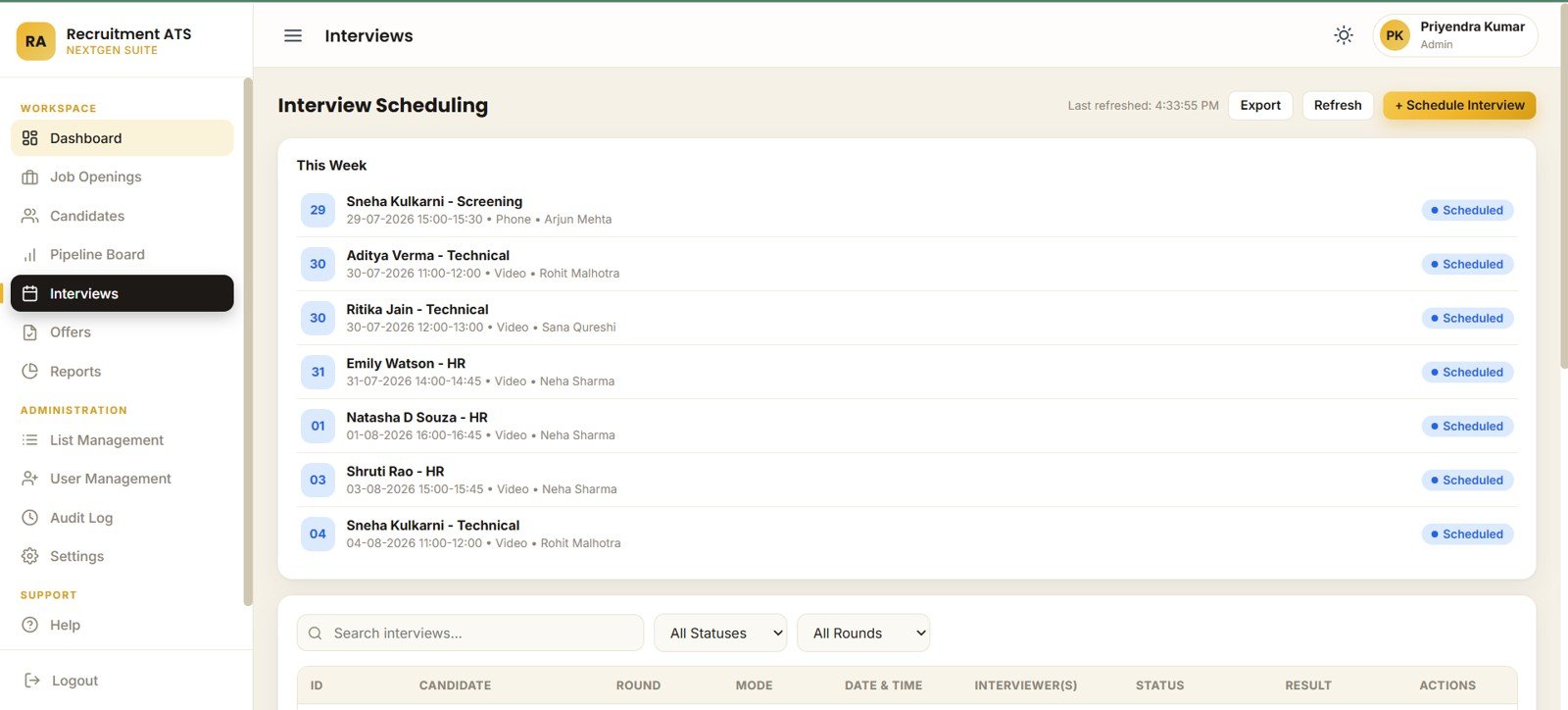This screenshot has height=710, width=1568.
Task: Click Scheduled badge for Natasha D Souza
Action: [x=1467, y=426]
